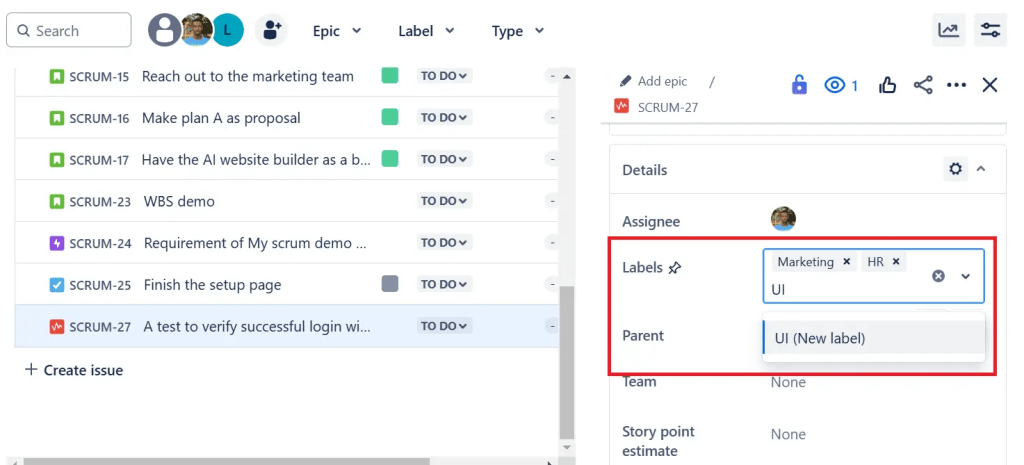Open issue 'WBS demo'

point(179,201)
